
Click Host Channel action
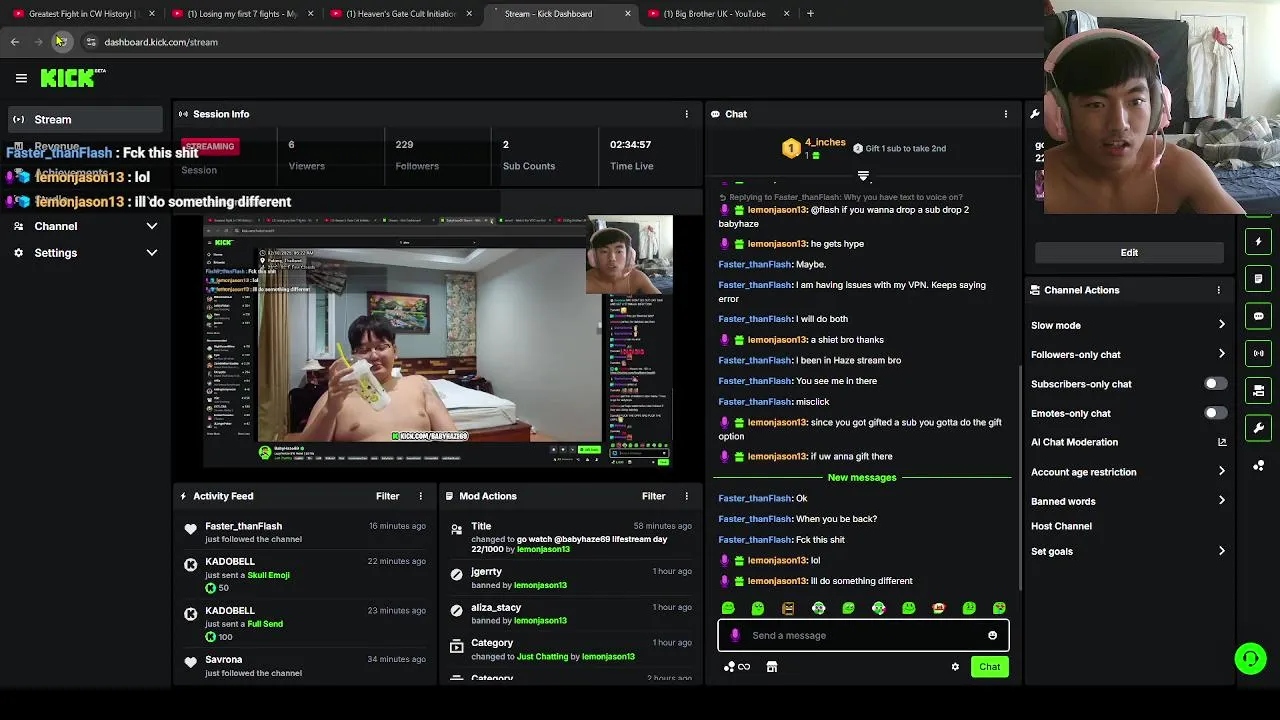coord(1061,526)
